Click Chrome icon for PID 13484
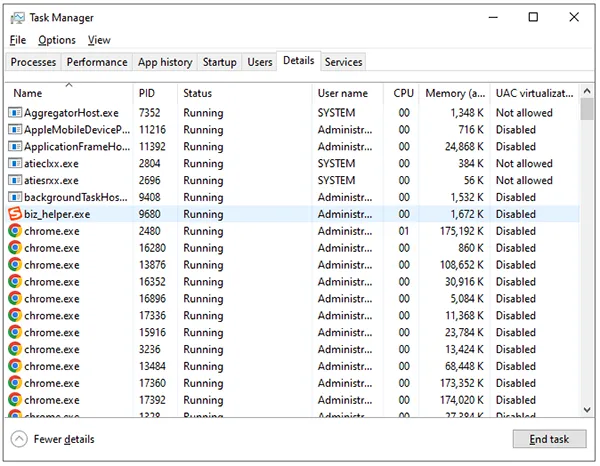The width and height of the screenshot is (600, 466). tap(15, 366)
